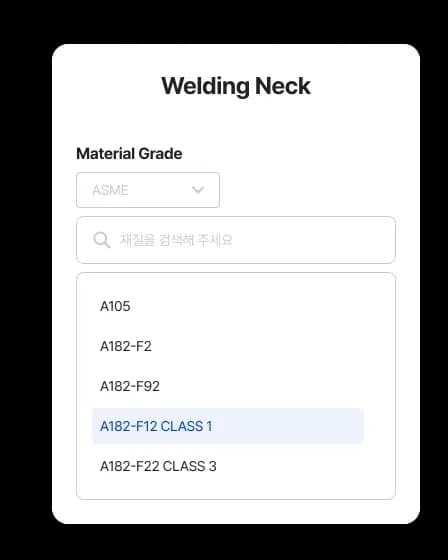This screenshot has height=560, width=448.
Task: Click the Welding Neck heading
Action: (x=236, y=86)
